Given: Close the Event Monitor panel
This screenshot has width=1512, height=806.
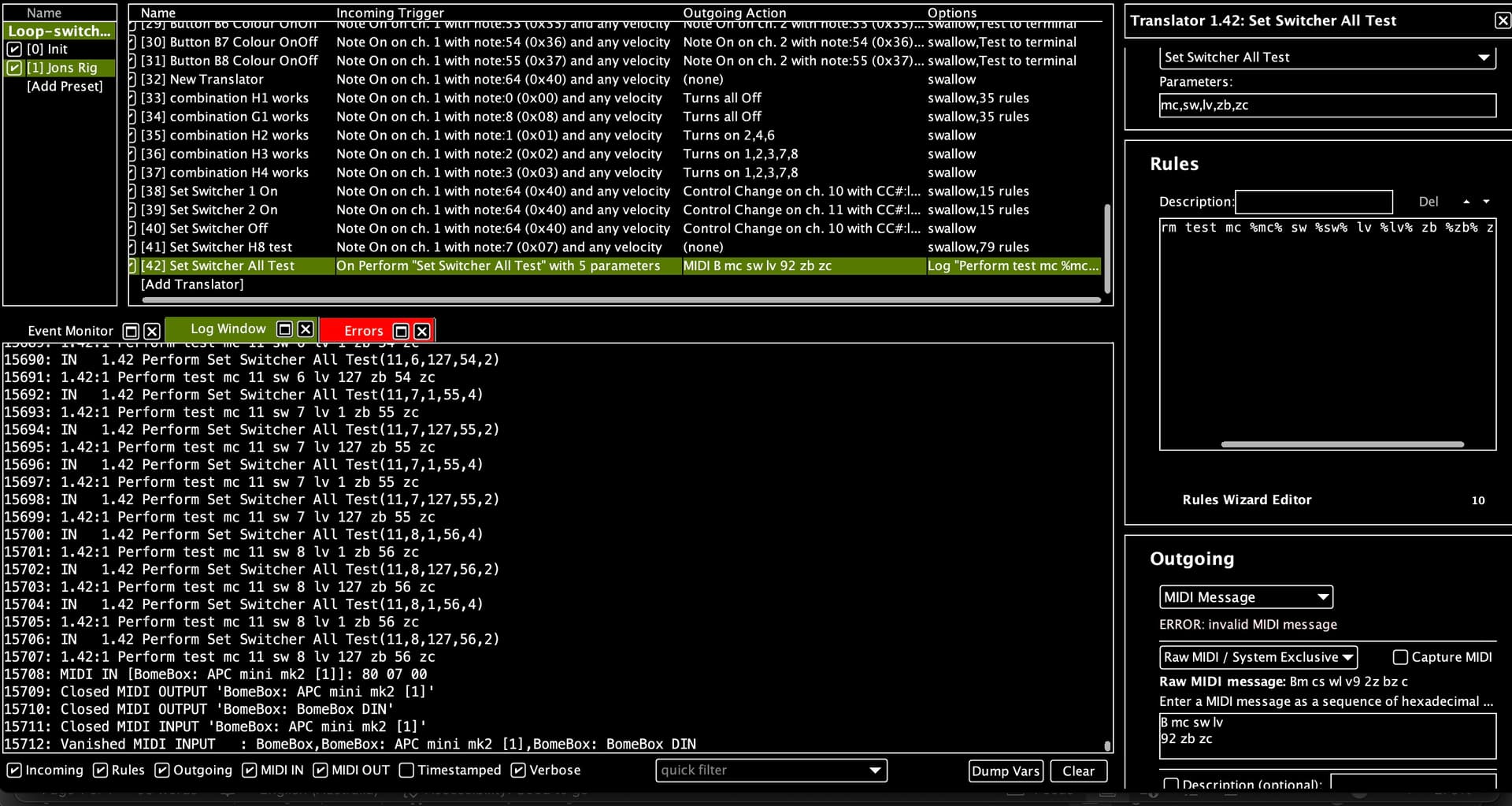Looking at the screenshot, I should click(153, 331).
